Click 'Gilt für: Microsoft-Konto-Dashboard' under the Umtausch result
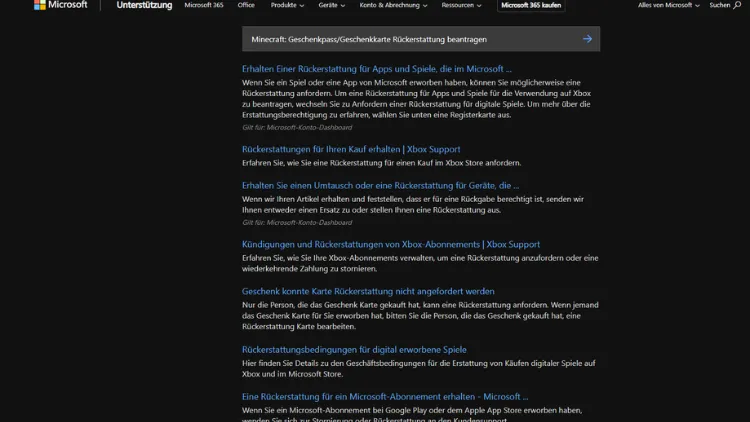Viewport: 750px width, 422px height. (x=297, y=223)
